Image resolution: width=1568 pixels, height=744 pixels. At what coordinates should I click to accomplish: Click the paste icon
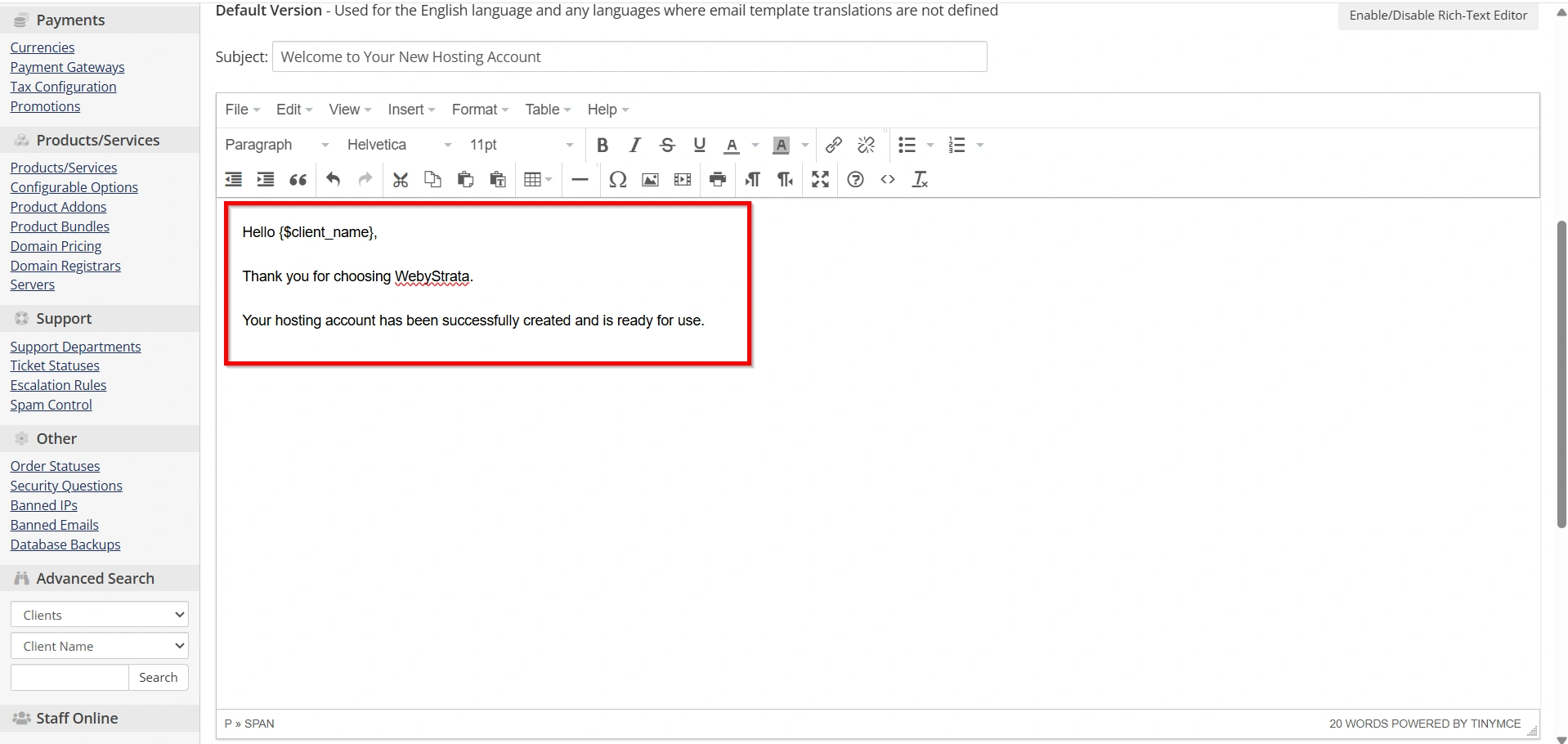click(x=465, y=180)
